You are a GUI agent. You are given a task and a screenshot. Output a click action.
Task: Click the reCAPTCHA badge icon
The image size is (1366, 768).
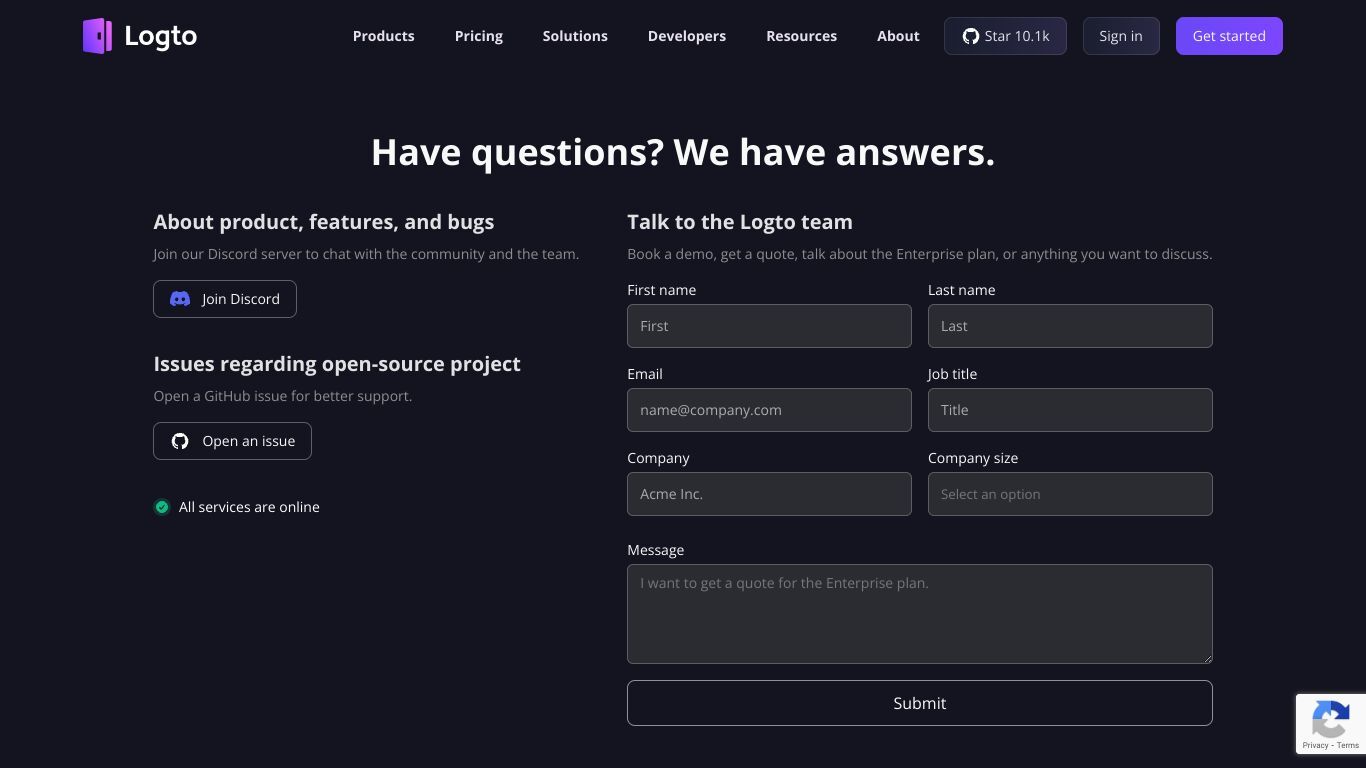(x=1331, y=719)
